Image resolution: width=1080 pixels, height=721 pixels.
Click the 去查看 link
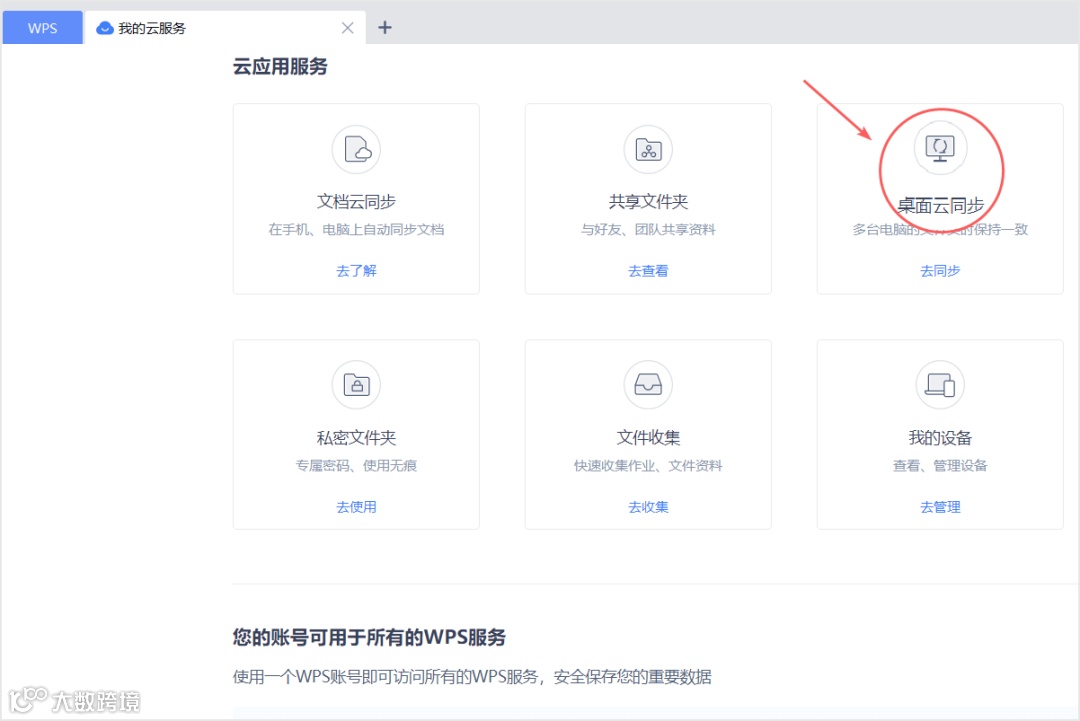point(648,271)
